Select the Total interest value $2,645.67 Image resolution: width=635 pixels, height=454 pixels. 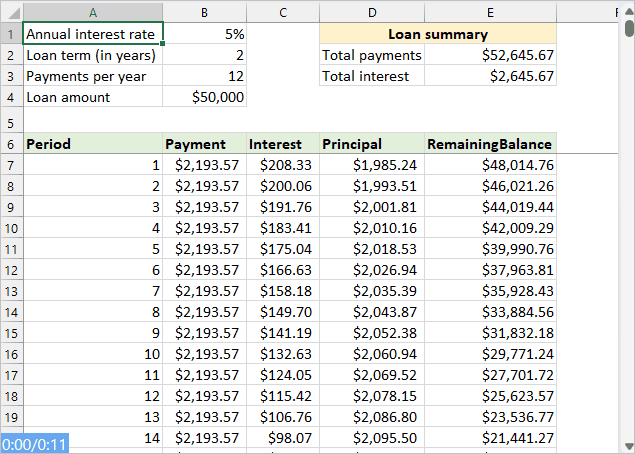pyautogui.click(x=490, y=76)
